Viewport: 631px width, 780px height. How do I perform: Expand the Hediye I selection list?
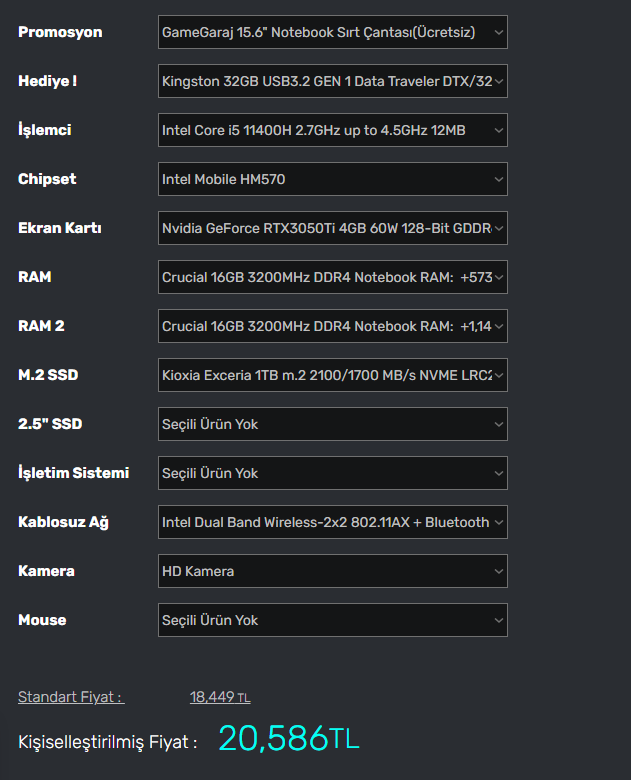click(x=332, y=81)
